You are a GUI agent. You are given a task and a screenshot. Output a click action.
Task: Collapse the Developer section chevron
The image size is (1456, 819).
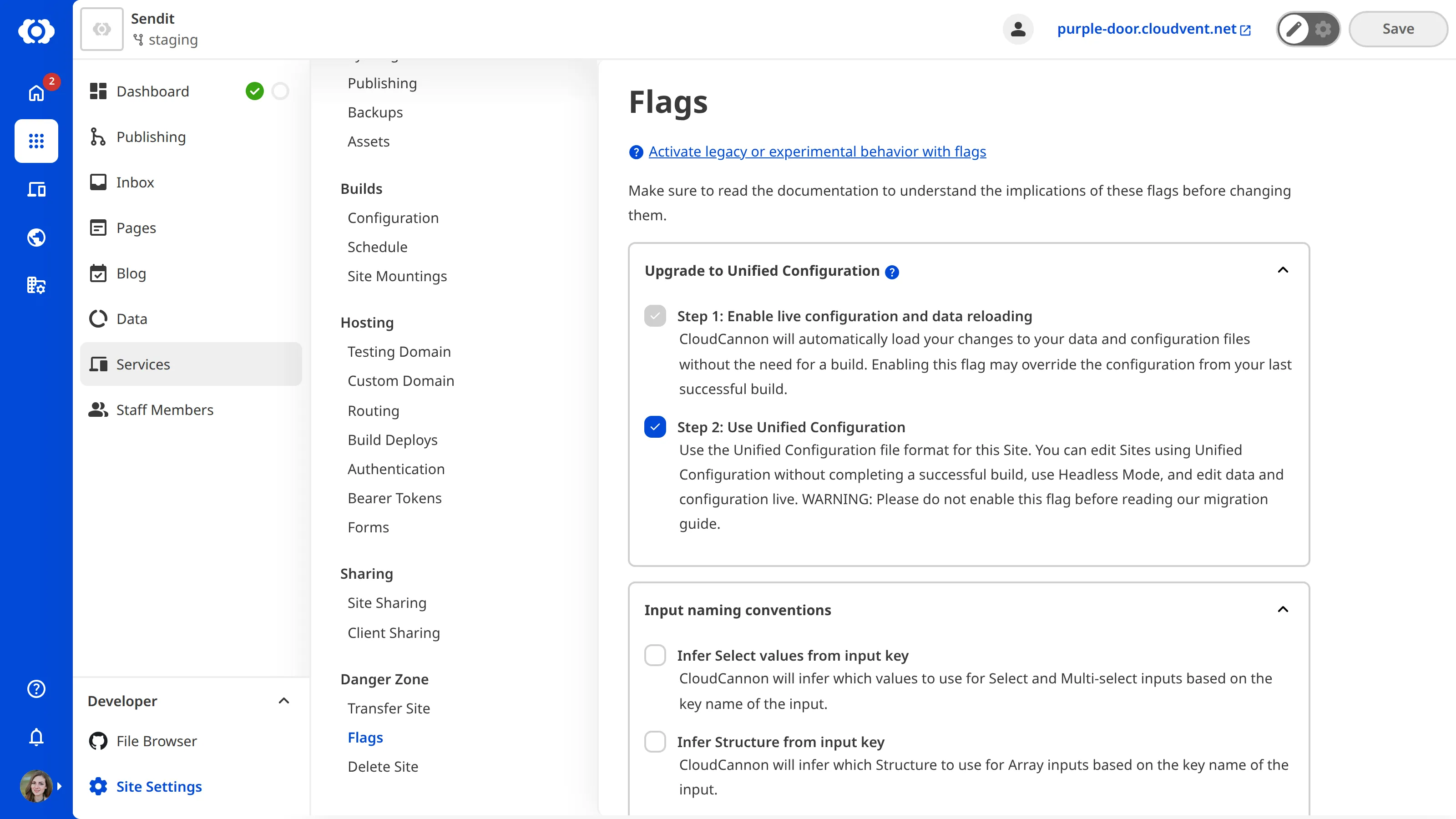click(284, 701)
